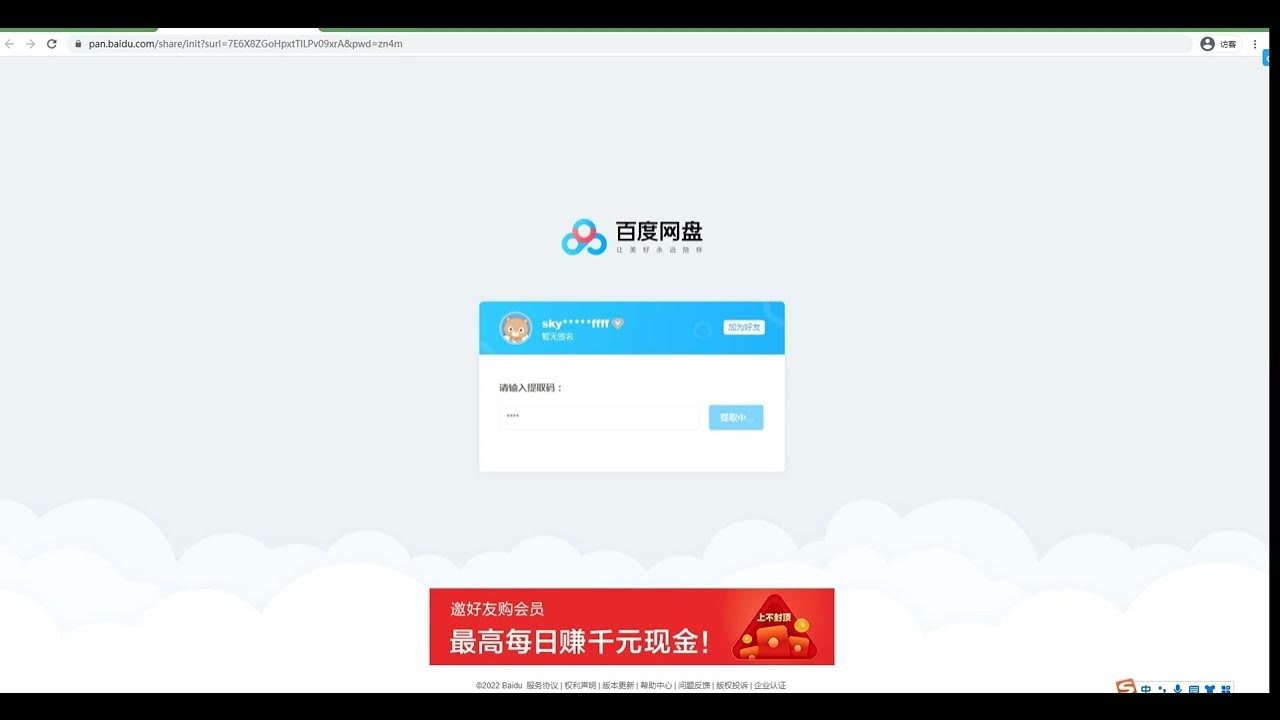Click the padlock icon in the address bar
The image size is (1280, 720).
pyautogui.click(x=77, y=43)
